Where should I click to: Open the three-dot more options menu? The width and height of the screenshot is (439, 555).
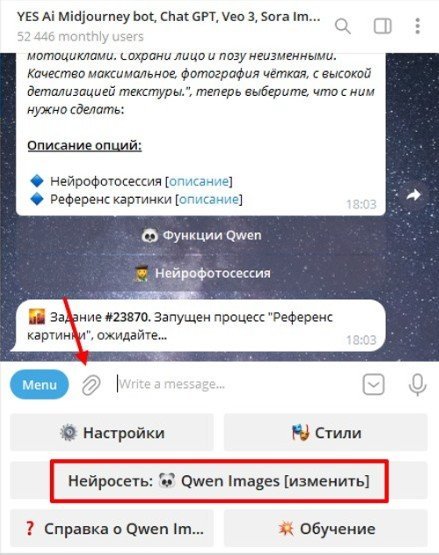coord(418,26)
